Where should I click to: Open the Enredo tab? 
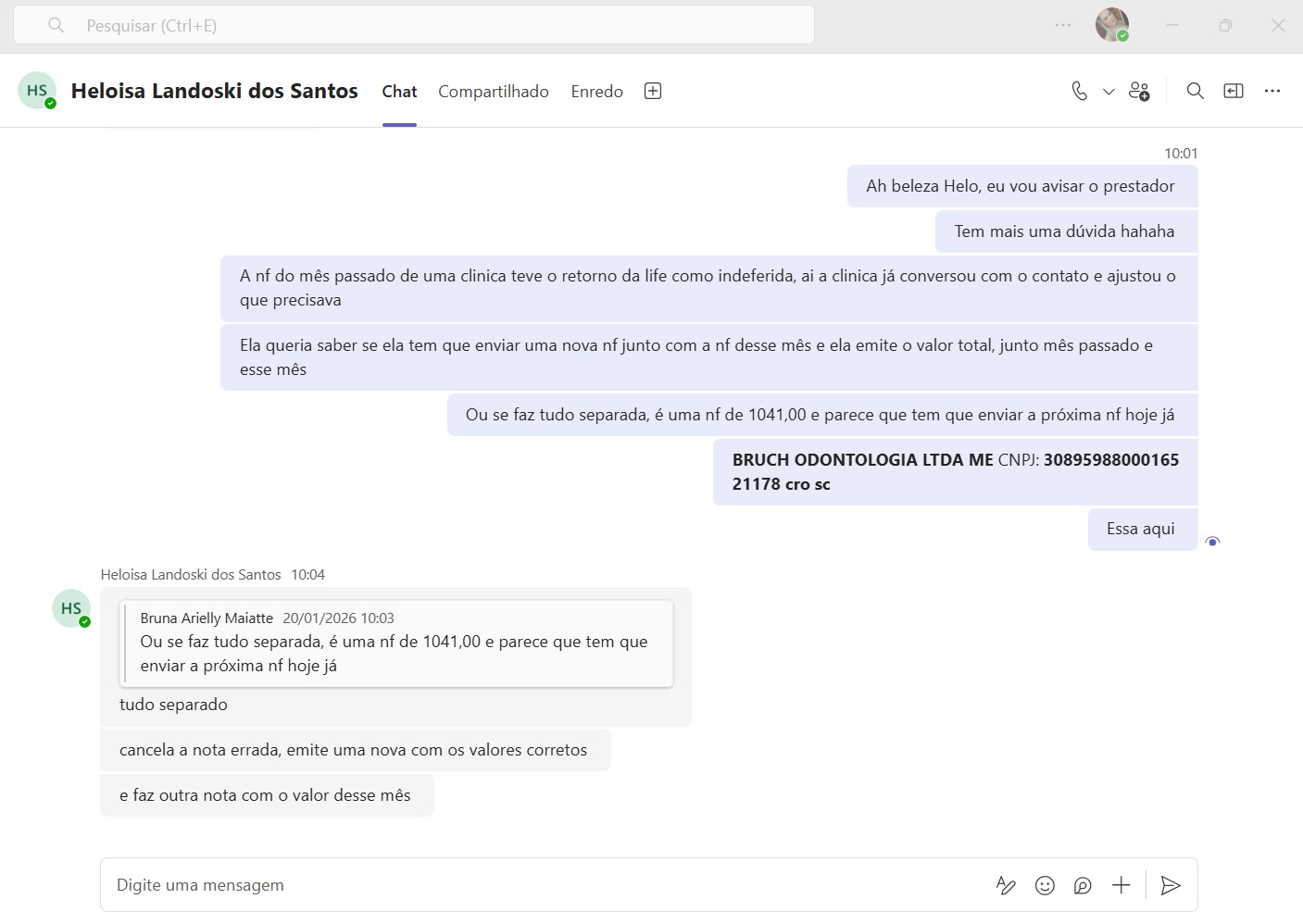[596, 92]
